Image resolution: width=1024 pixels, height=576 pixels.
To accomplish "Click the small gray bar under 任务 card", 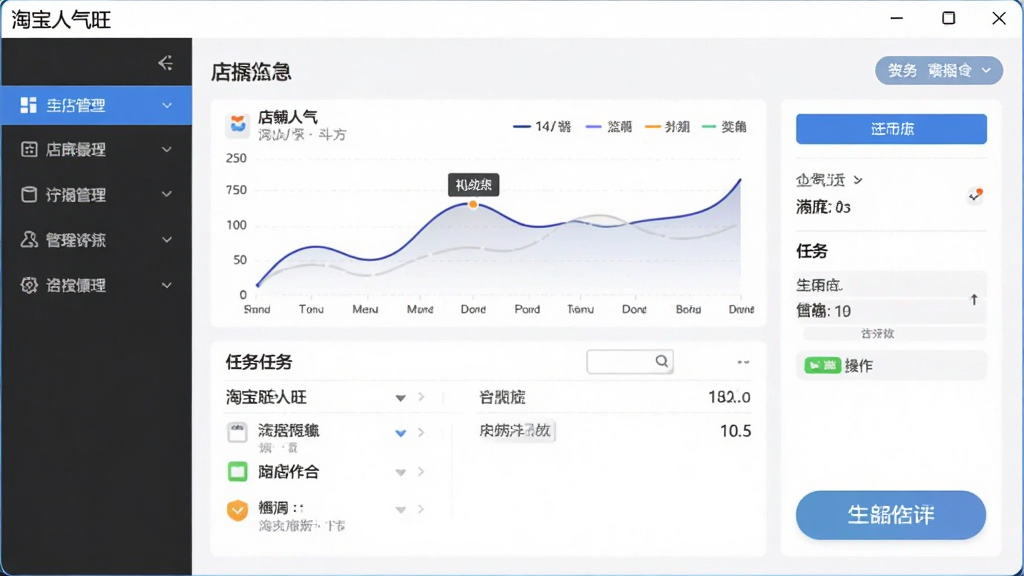I will click(894, 334).
